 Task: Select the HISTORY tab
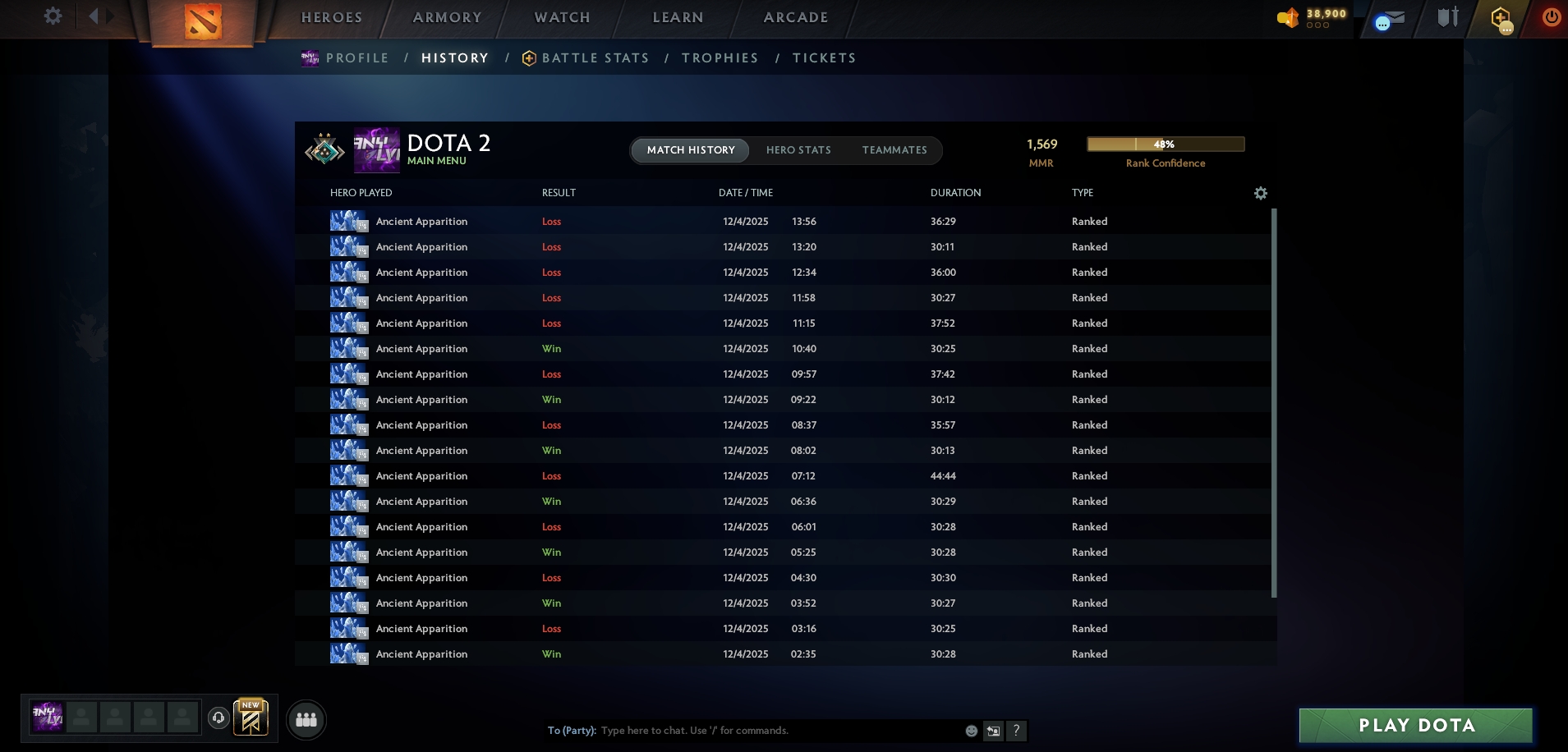[x=455, y=58]
